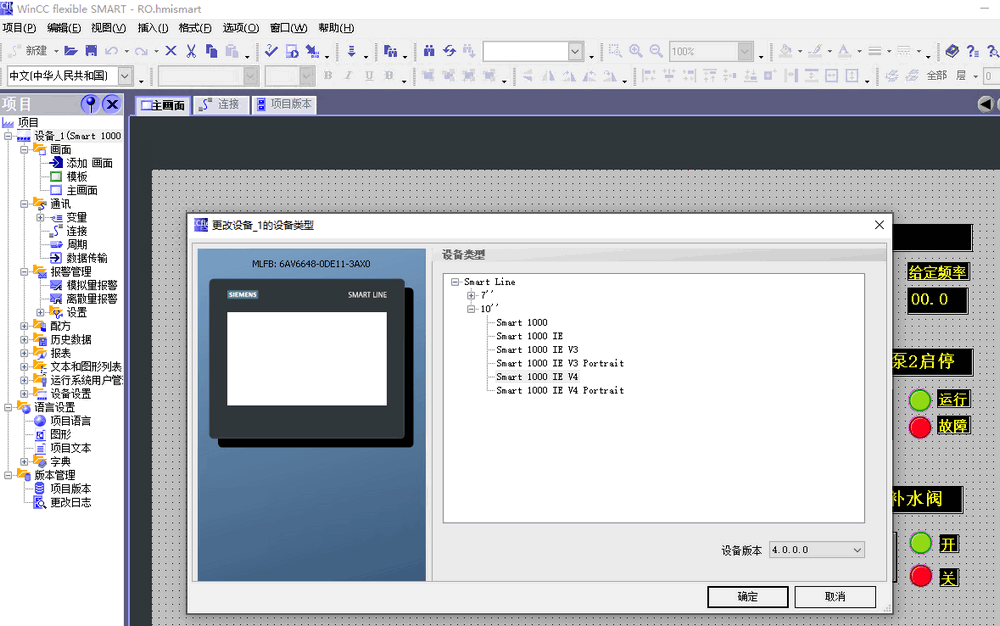
Task: Open the help book icon
Action: tap(952, 51)
